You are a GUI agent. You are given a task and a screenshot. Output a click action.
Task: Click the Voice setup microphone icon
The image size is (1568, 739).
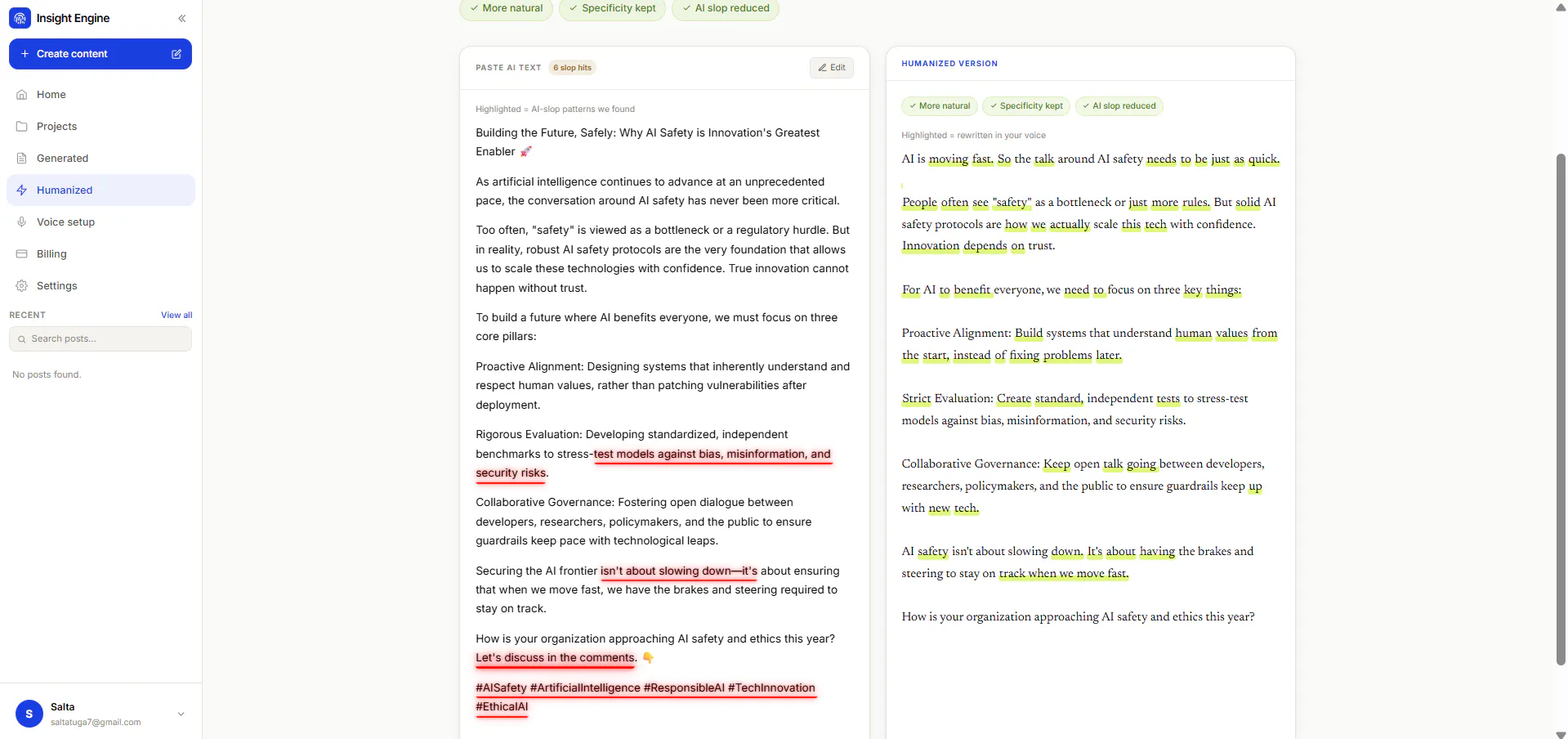(x=22, y=222)
